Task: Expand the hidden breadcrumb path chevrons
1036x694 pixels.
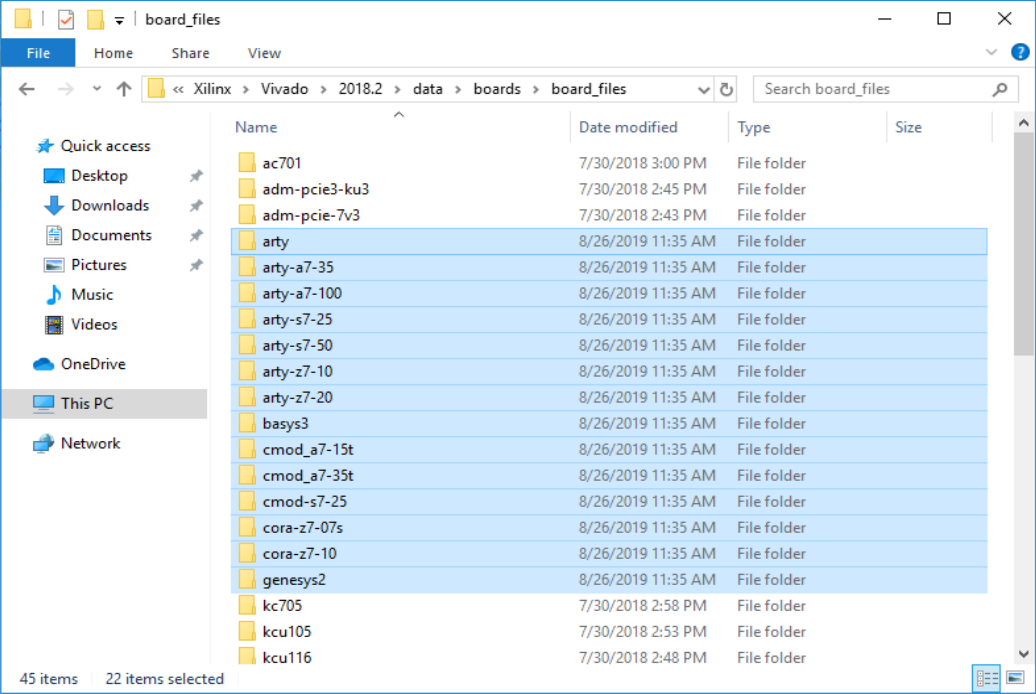Action: (x=178, y=89)
